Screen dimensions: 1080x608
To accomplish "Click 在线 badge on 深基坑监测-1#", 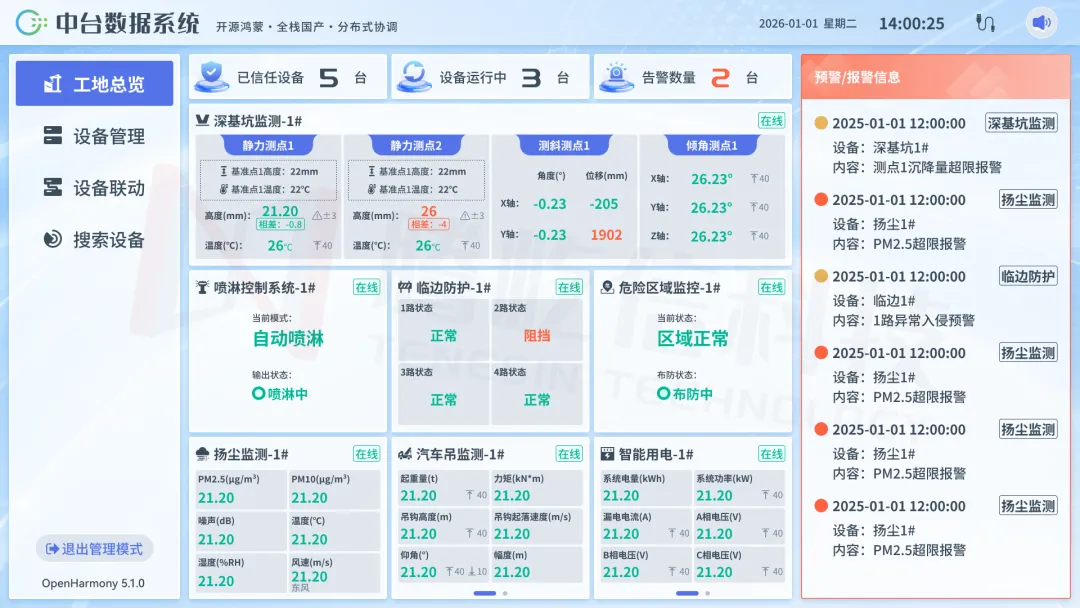I will pyautogui.click(x=771, y=120).
